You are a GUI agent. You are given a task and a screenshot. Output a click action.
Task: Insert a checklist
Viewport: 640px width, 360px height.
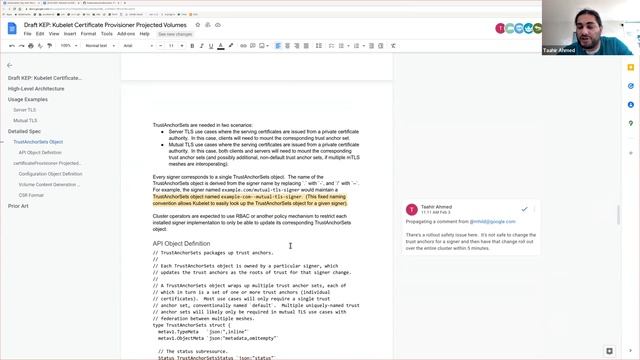tap(331, 46)
